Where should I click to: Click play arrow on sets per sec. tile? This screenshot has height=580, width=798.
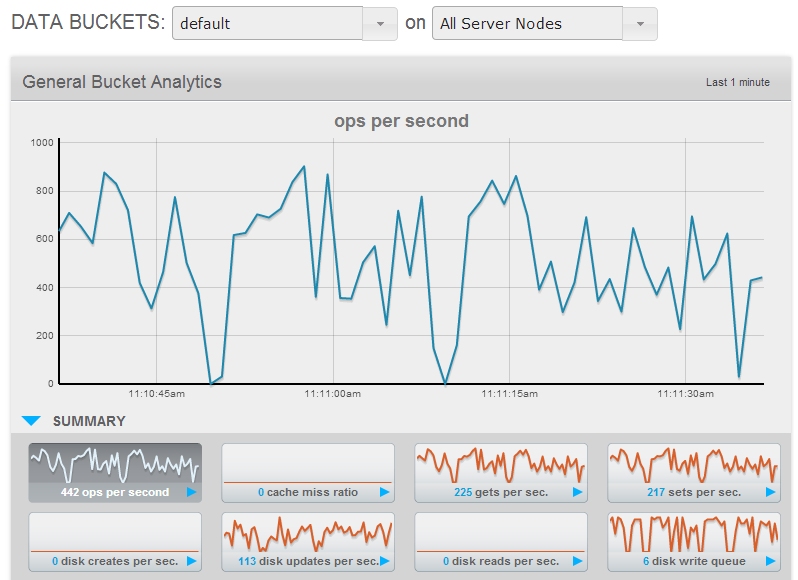click(770, 492)
